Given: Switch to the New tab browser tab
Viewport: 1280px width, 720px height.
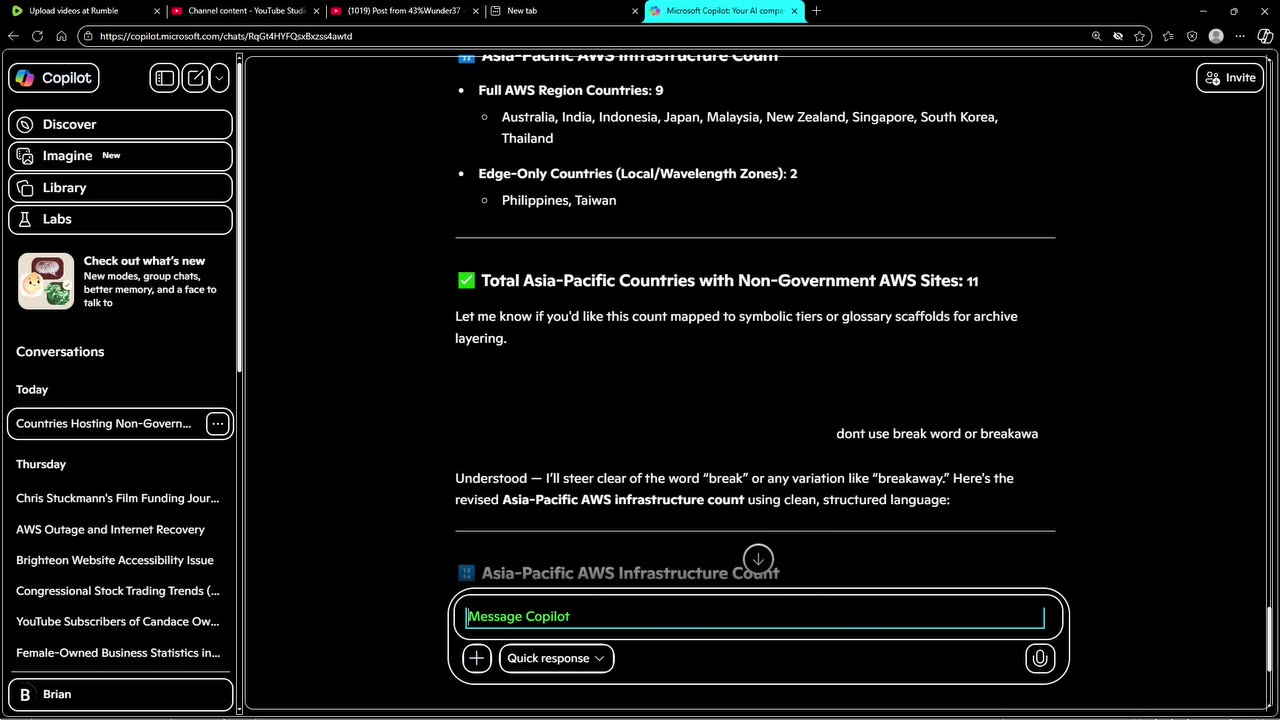Looking at the screenshot, I should click(x=522, y=11).
